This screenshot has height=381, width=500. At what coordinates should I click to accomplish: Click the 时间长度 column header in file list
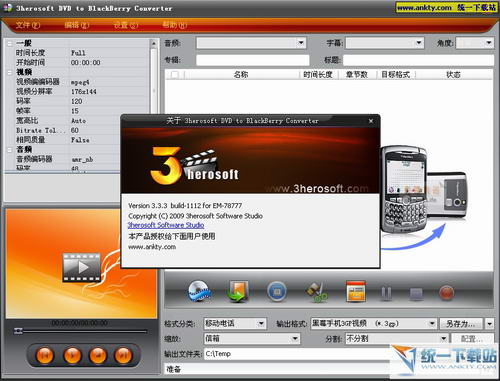[318, 75]
